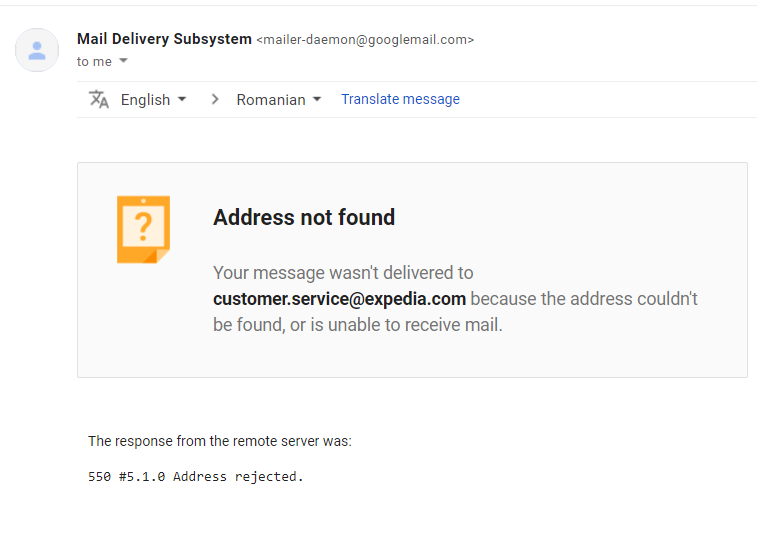Click the 'Address not found' heading
This screenshot has height=555, width=757.
tap(304, 217)
